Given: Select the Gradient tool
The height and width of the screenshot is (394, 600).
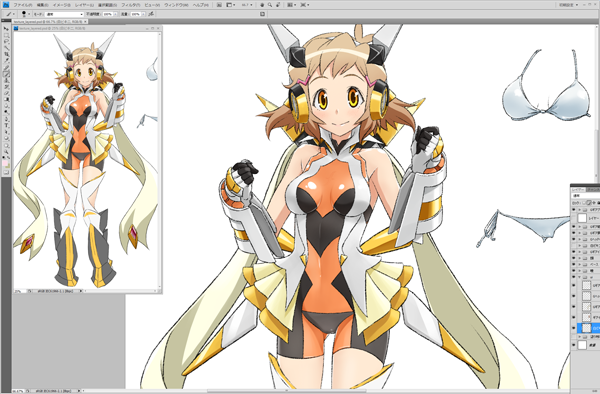Looking at the screenshot, I should point(7,99).
